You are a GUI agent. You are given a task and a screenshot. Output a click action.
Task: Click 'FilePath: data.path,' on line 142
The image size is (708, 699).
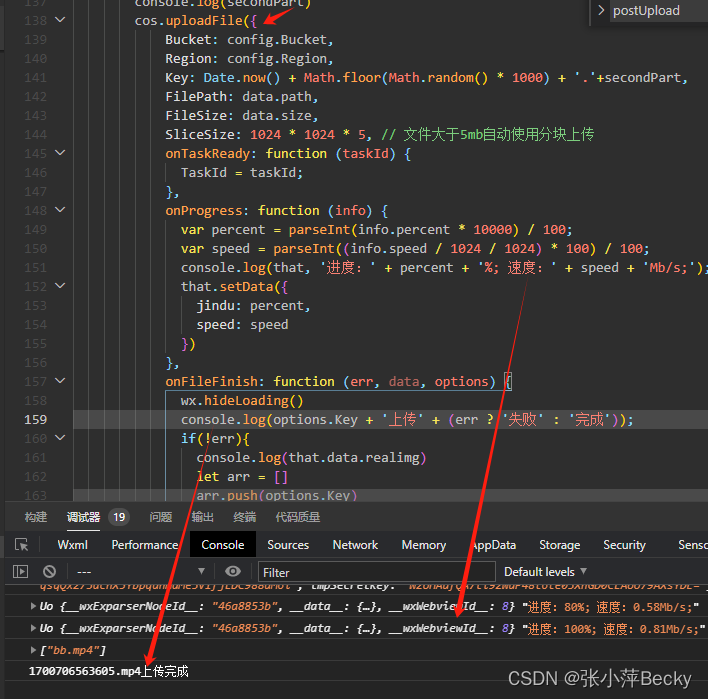242,97
